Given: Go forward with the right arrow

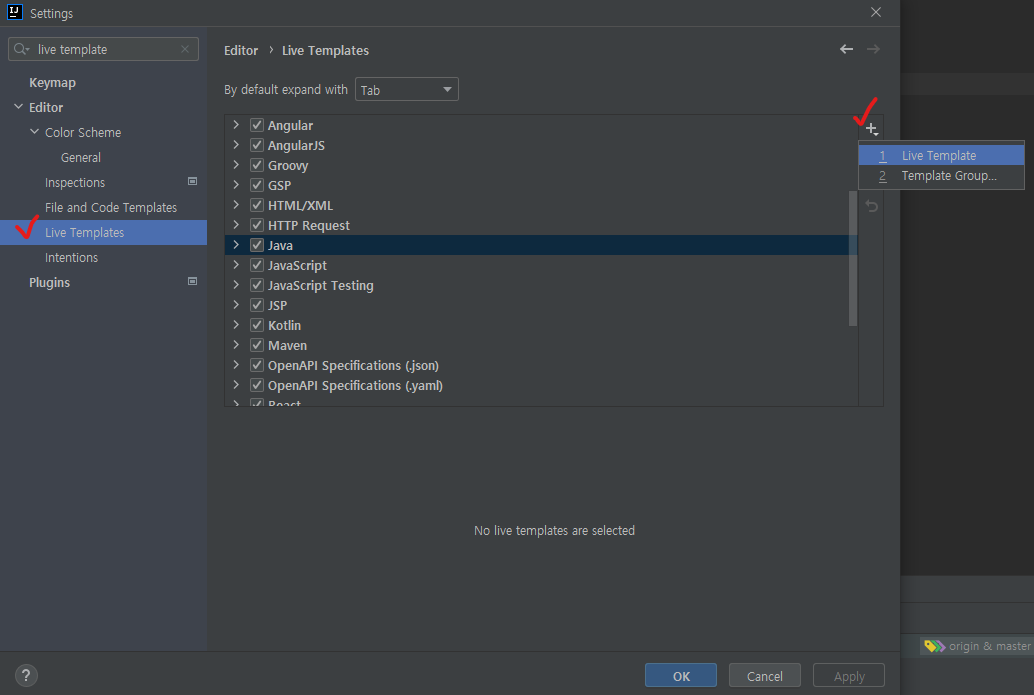Looking at the screenshot, I should (873, 49).
